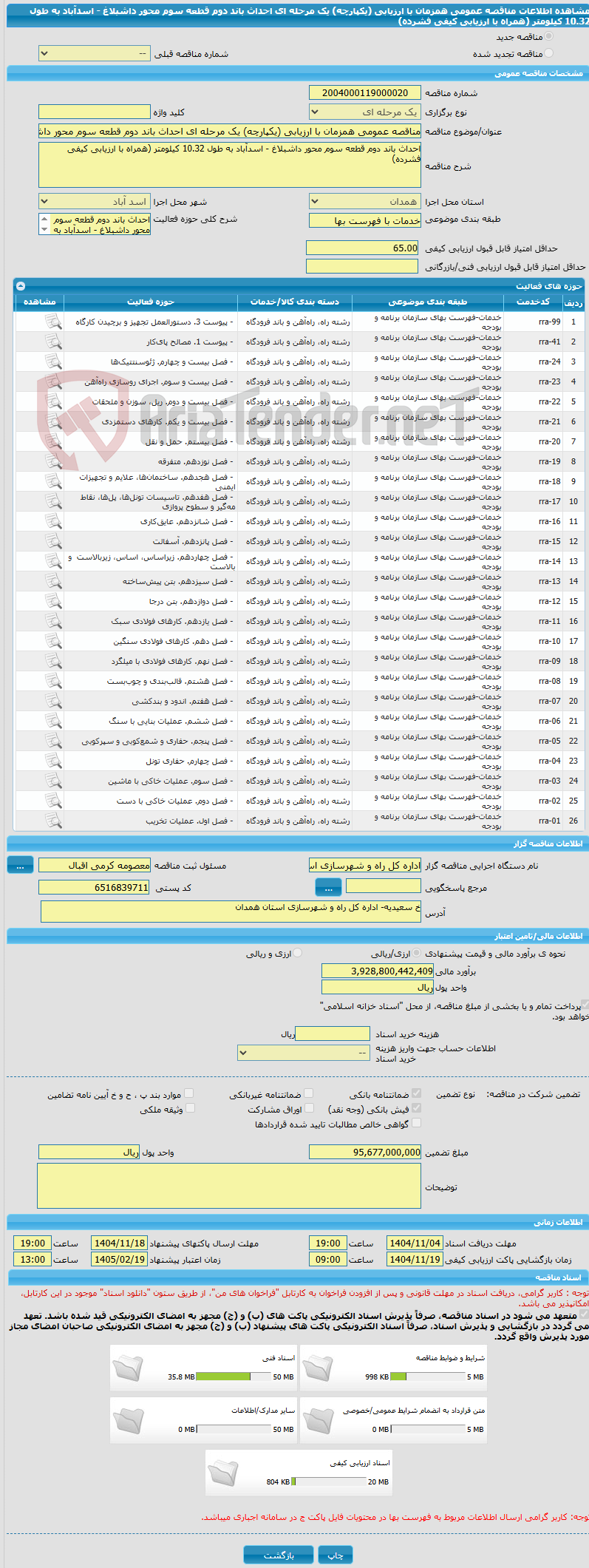Open the شرایط و ضوابط مناقصه folder icon
This screenshot has width=589, height=1568.
pos(318,1368)
